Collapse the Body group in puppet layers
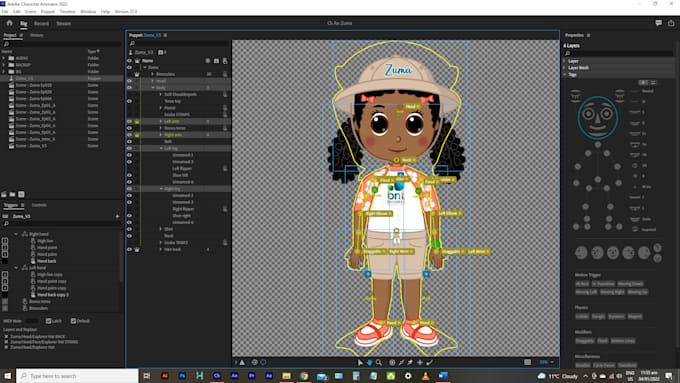 [153, 88]
